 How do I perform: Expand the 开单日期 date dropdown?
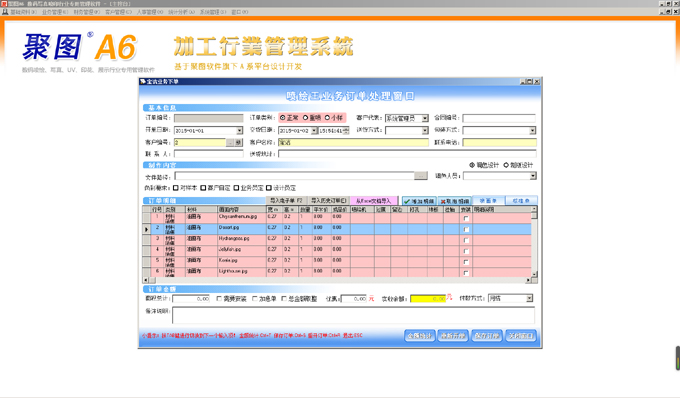(239, 130)
